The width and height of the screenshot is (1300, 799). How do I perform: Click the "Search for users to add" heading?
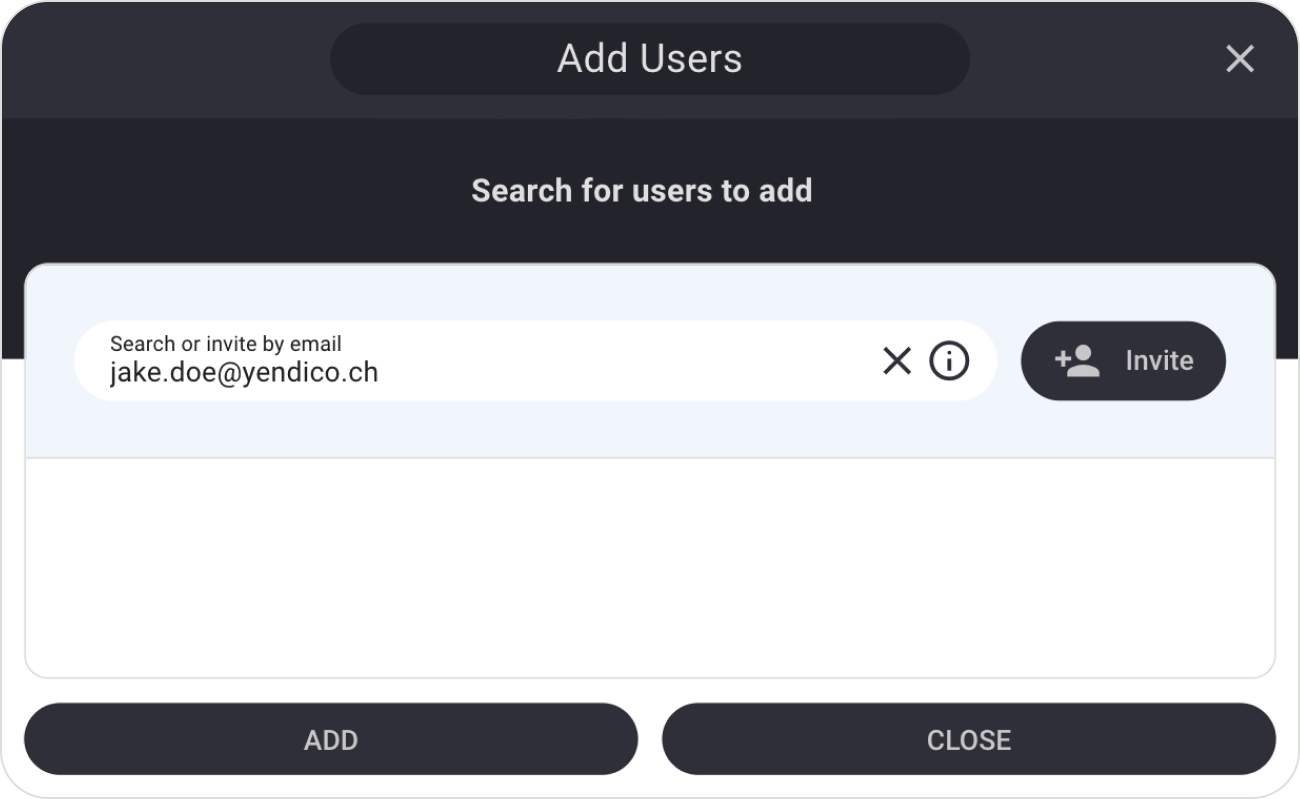click(x=641, y=190)
